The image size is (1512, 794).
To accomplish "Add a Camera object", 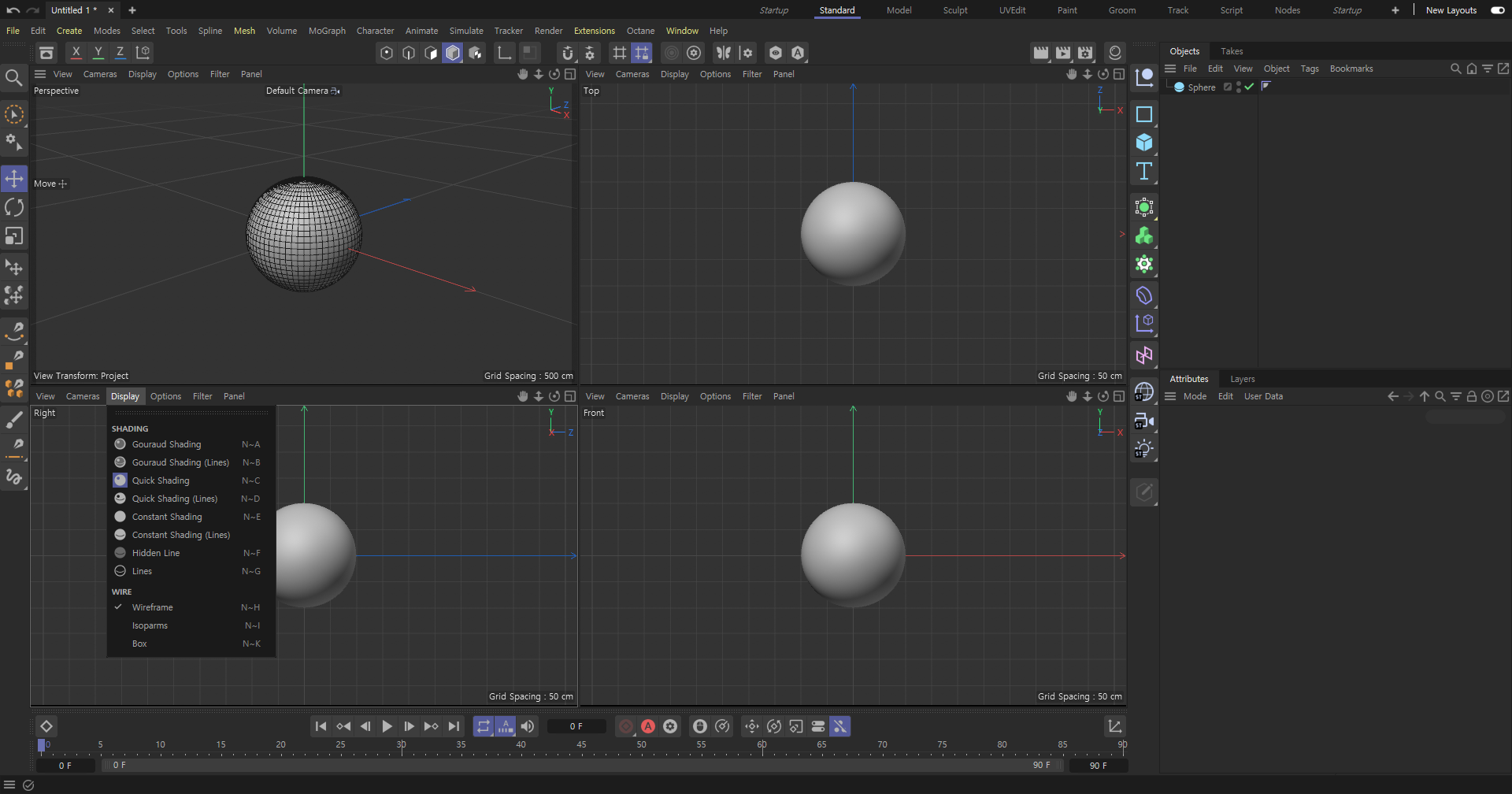I will click(1144, 421).
